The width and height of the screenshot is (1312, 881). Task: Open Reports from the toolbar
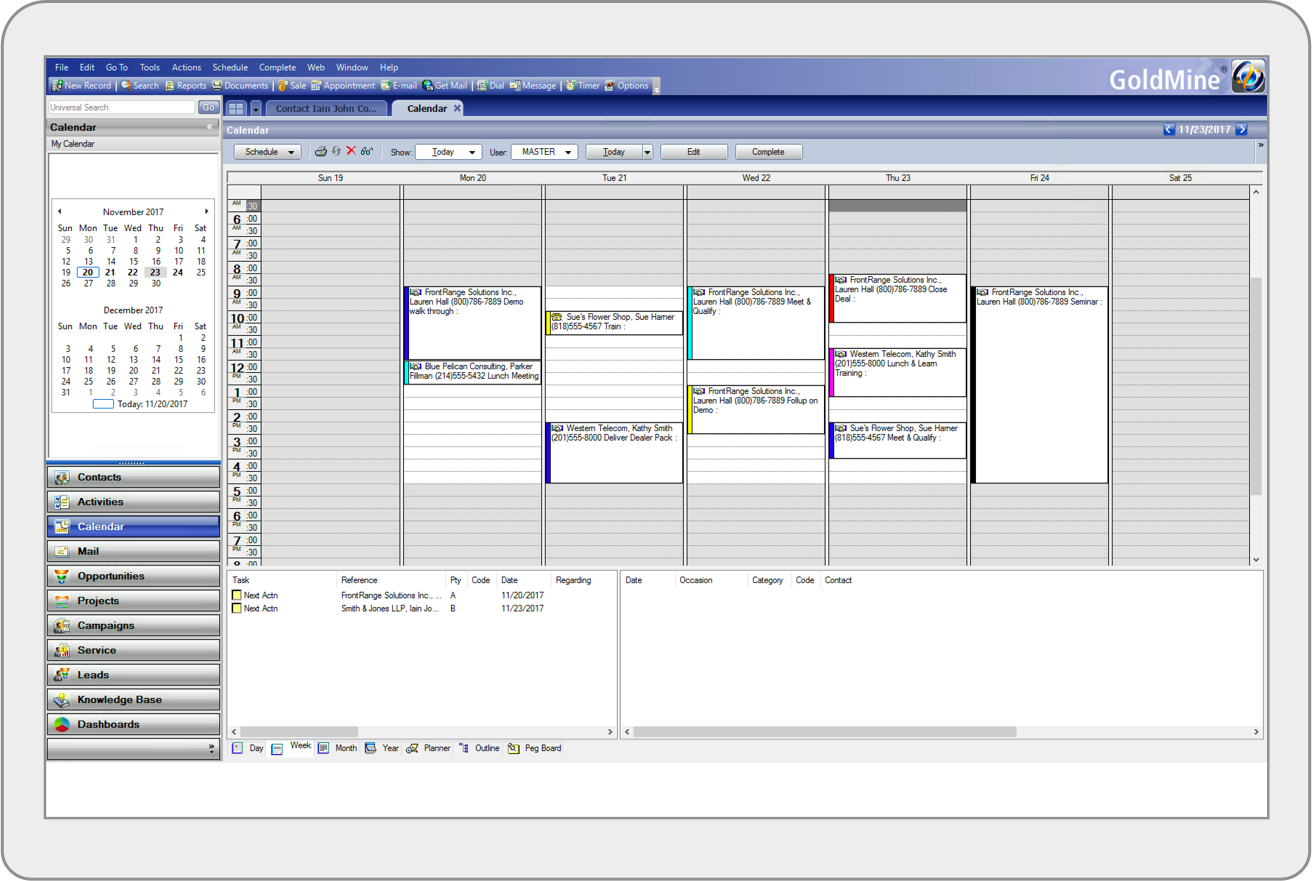186,86
